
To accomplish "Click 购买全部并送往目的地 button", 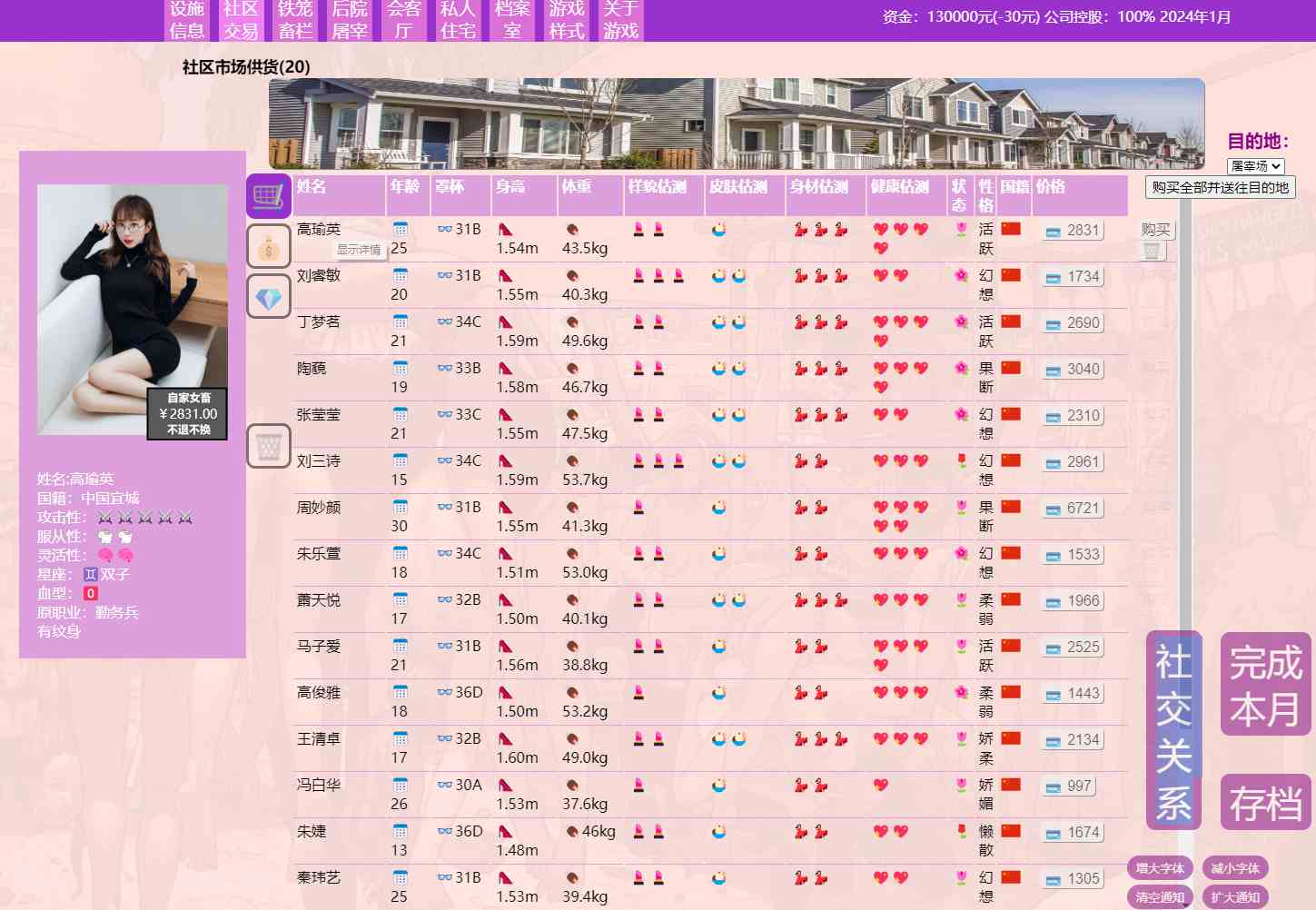I will click(x=1221, y=187).
